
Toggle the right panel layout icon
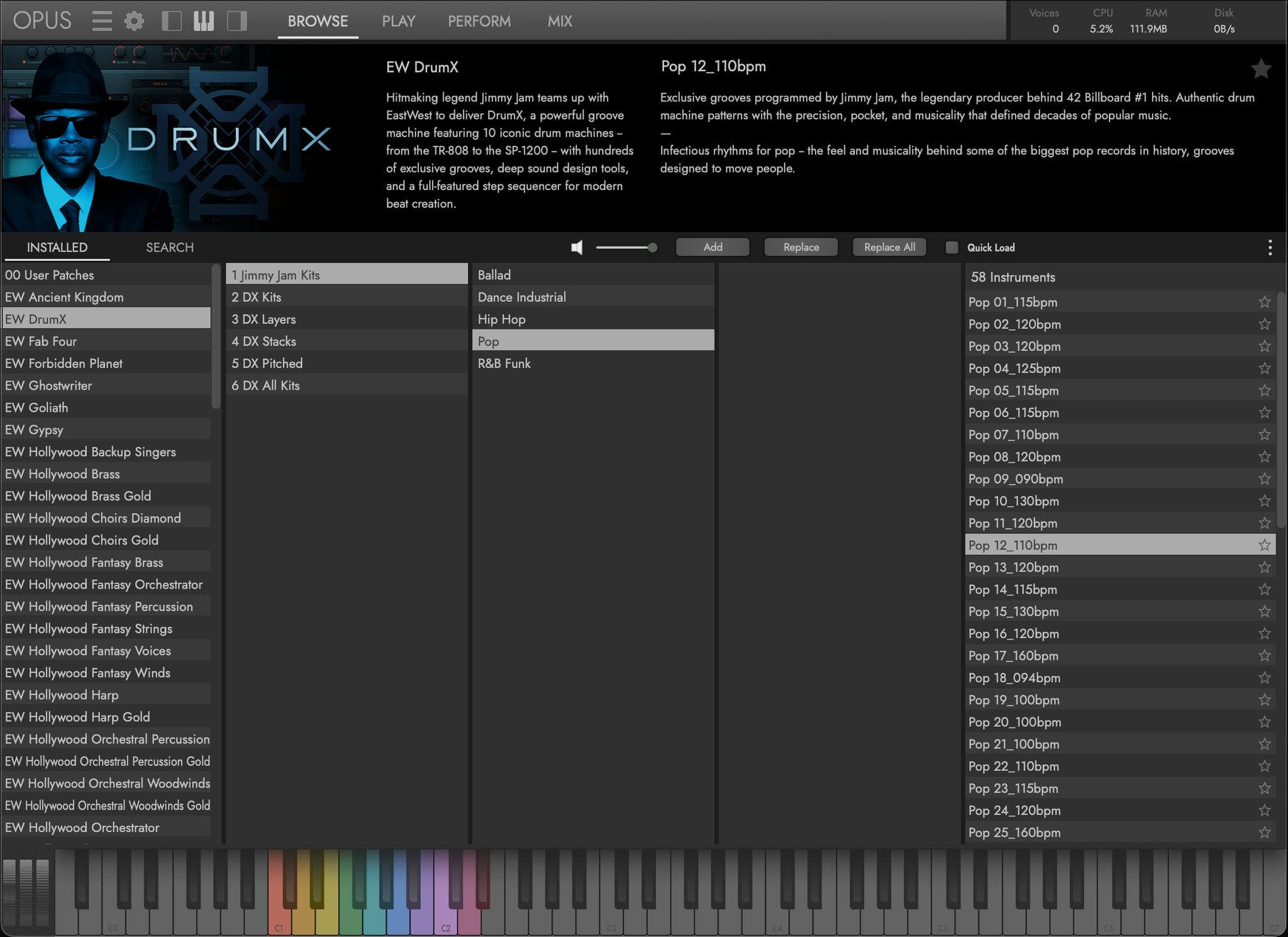[x=237, y=21]
